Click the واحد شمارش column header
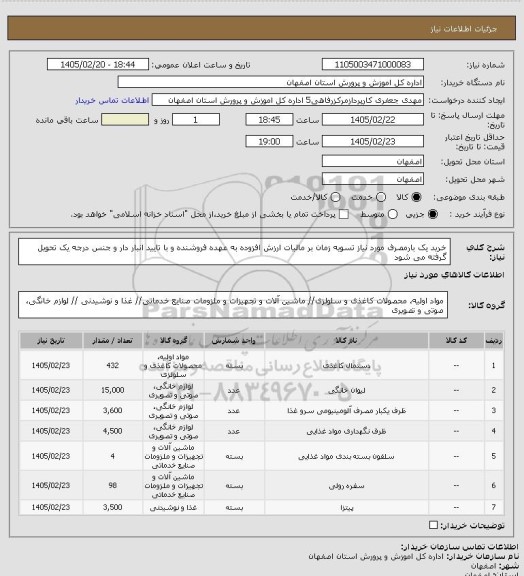 pos(234,341)
